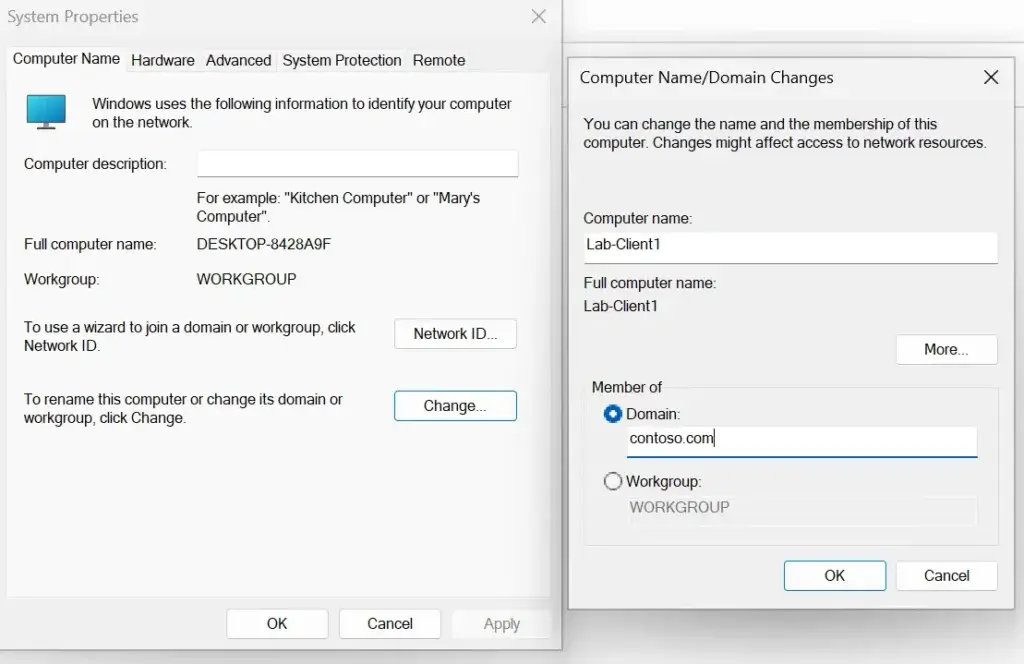Click the Computer description text field
Viewport: 1024px width, 664px height.
tap(357, 164)
